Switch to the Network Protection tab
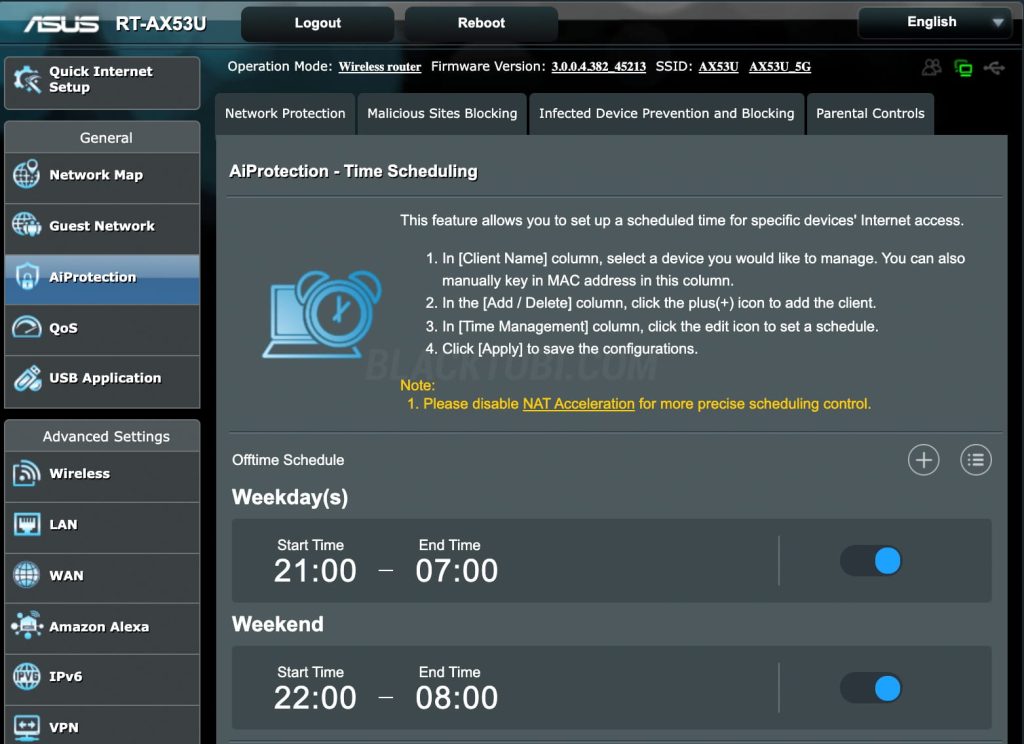 [x=285, y=114]
